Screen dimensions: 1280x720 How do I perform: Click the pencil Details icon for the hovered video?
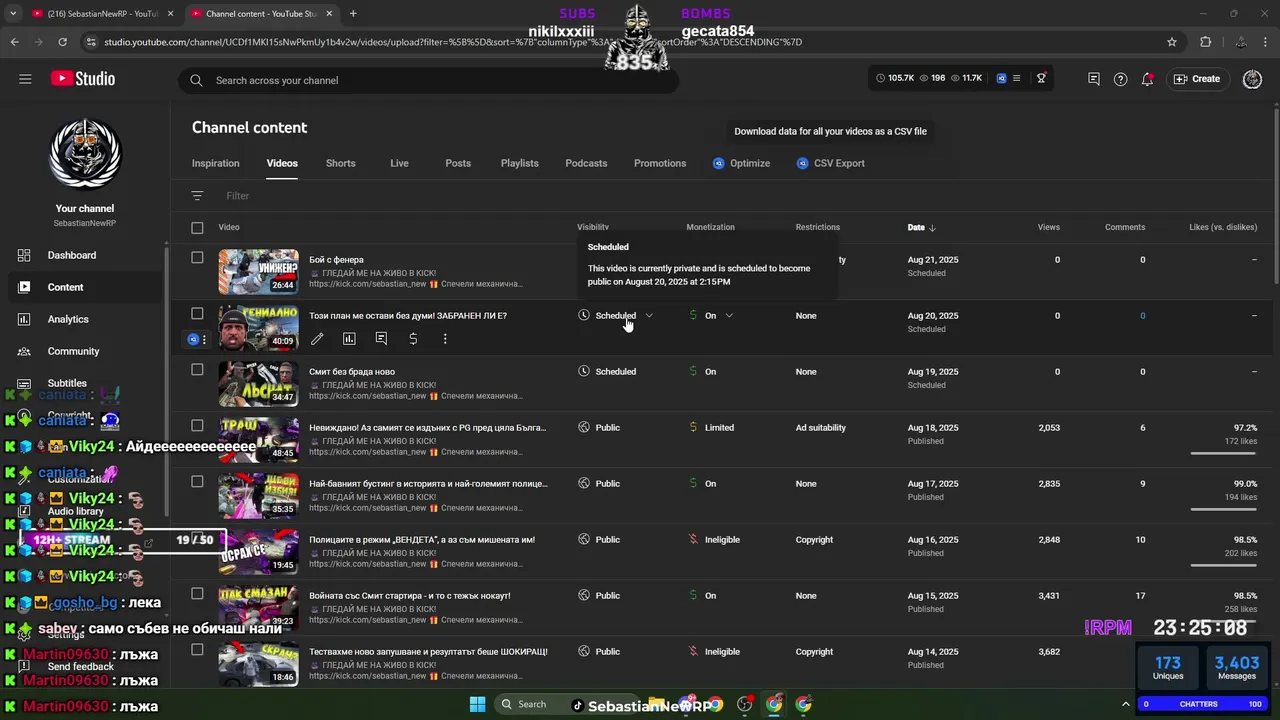(x=317, y=339)
